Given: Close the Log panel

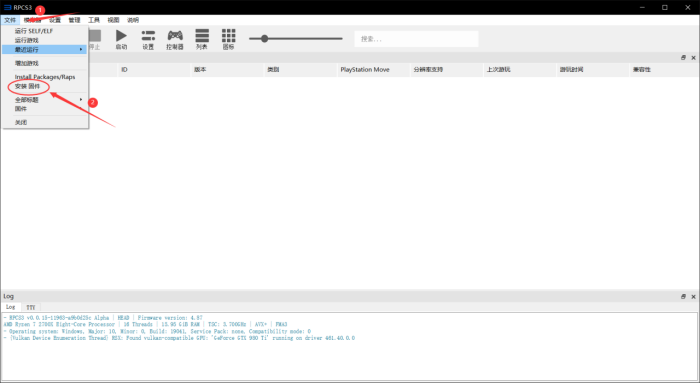Looking at the screenshot, I should pyautogui.click(x=693, y=296).
